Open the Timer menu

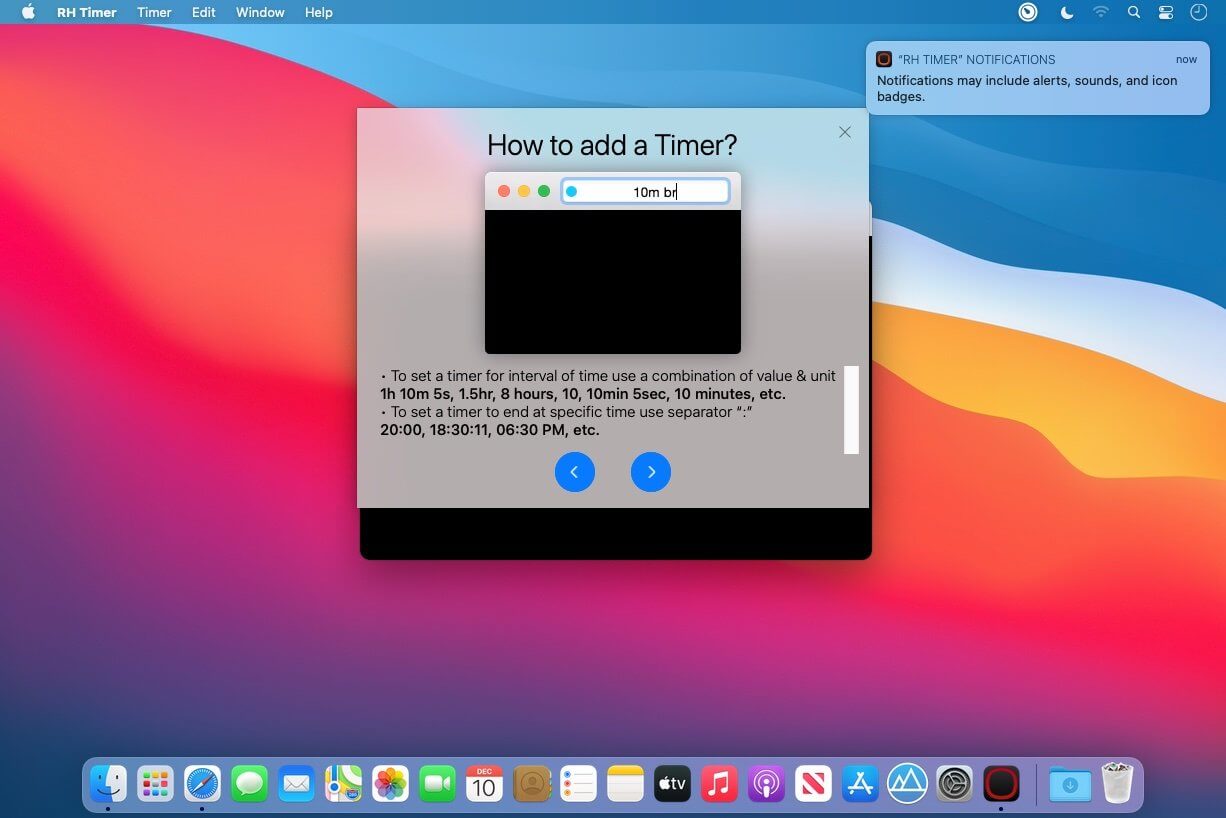click(x=153, y=12)
